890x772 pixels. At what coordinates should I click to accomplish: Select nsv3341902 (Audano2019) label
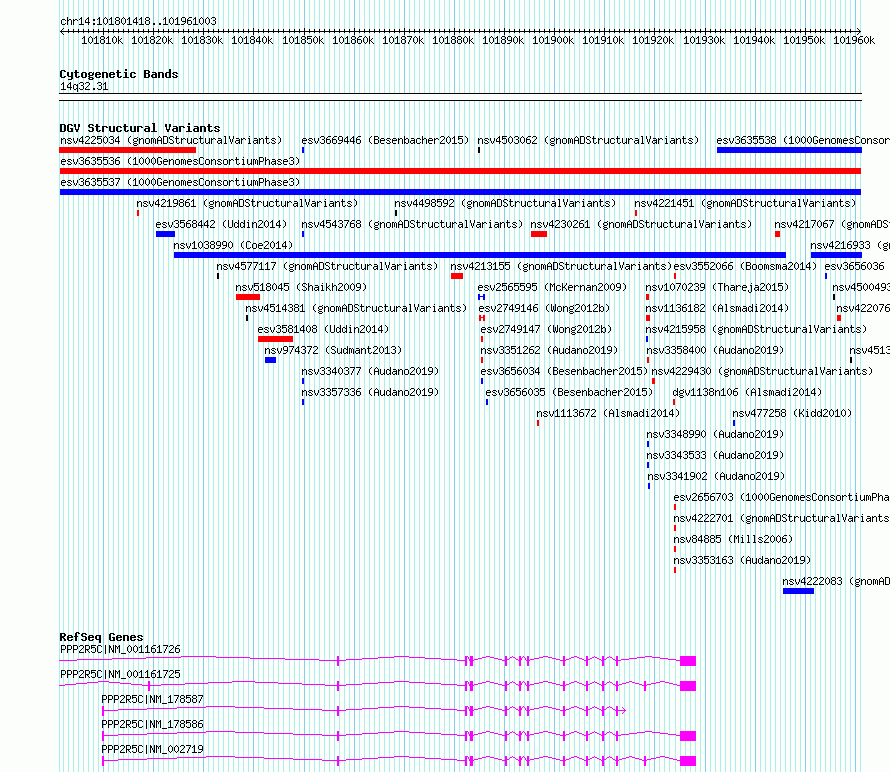[x=716, y=476]
